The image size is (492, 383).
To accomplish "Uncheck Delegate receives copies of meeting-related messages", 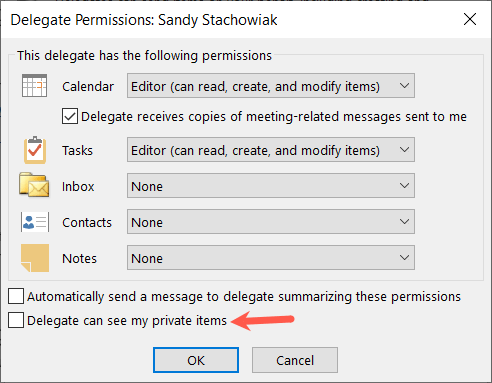I will point(70,116).
